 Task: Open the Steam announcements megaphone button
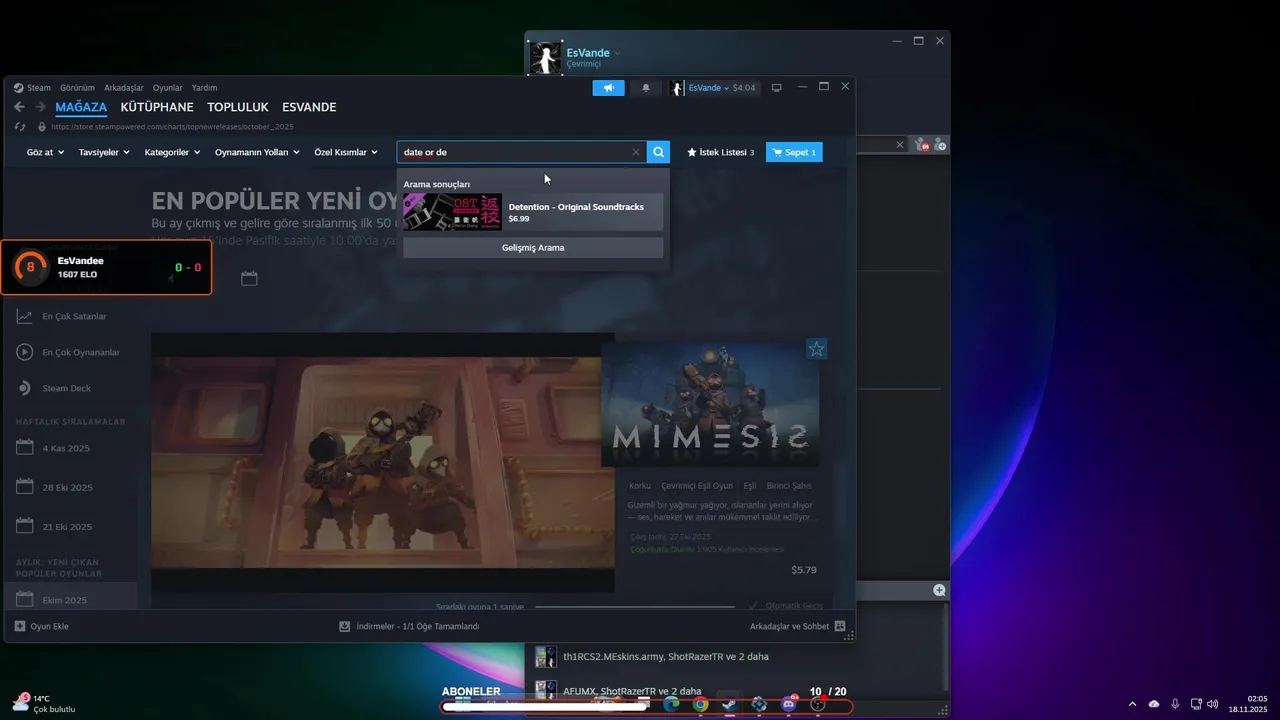pyautogui.click(x=608, y=88)
